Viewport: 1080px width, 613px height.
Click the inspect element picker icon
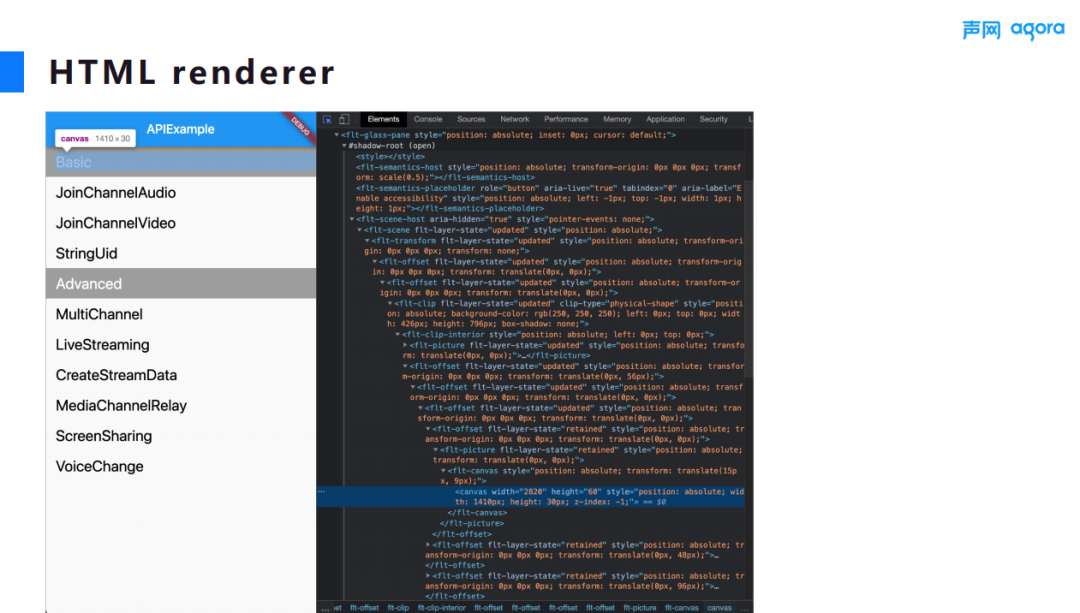327,119
